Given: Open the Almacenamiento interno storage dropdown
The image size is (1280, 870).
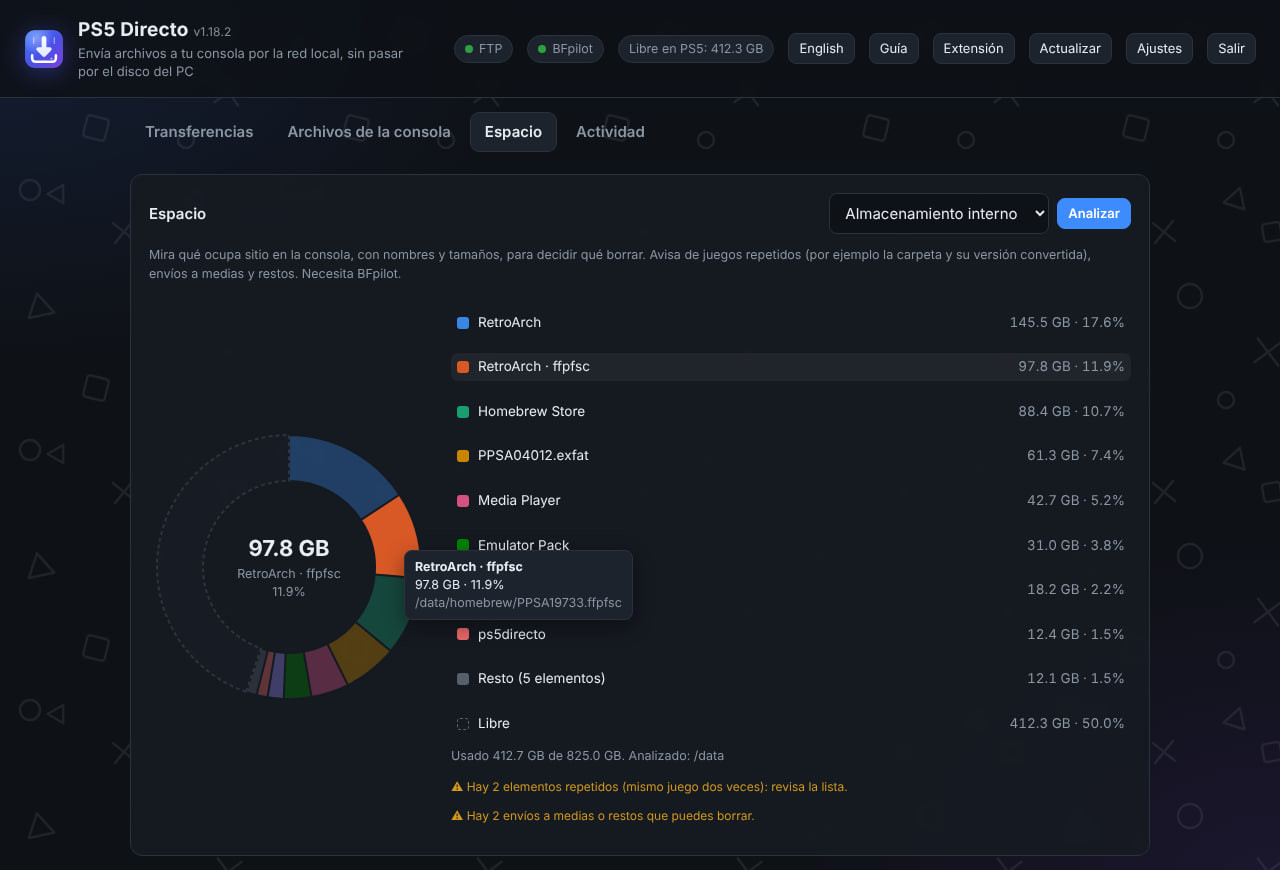Looking at the screenshot, I should [x=938, y=213].
